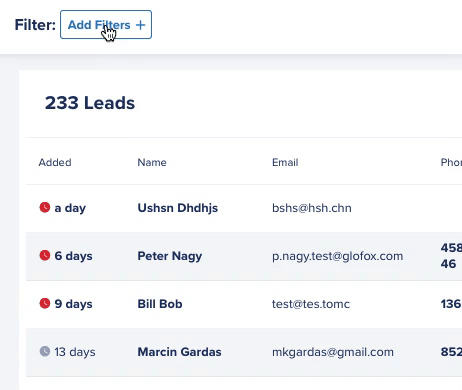Sort by the Added column header
The height and width of the screenshot is (390, 462).
55,162
